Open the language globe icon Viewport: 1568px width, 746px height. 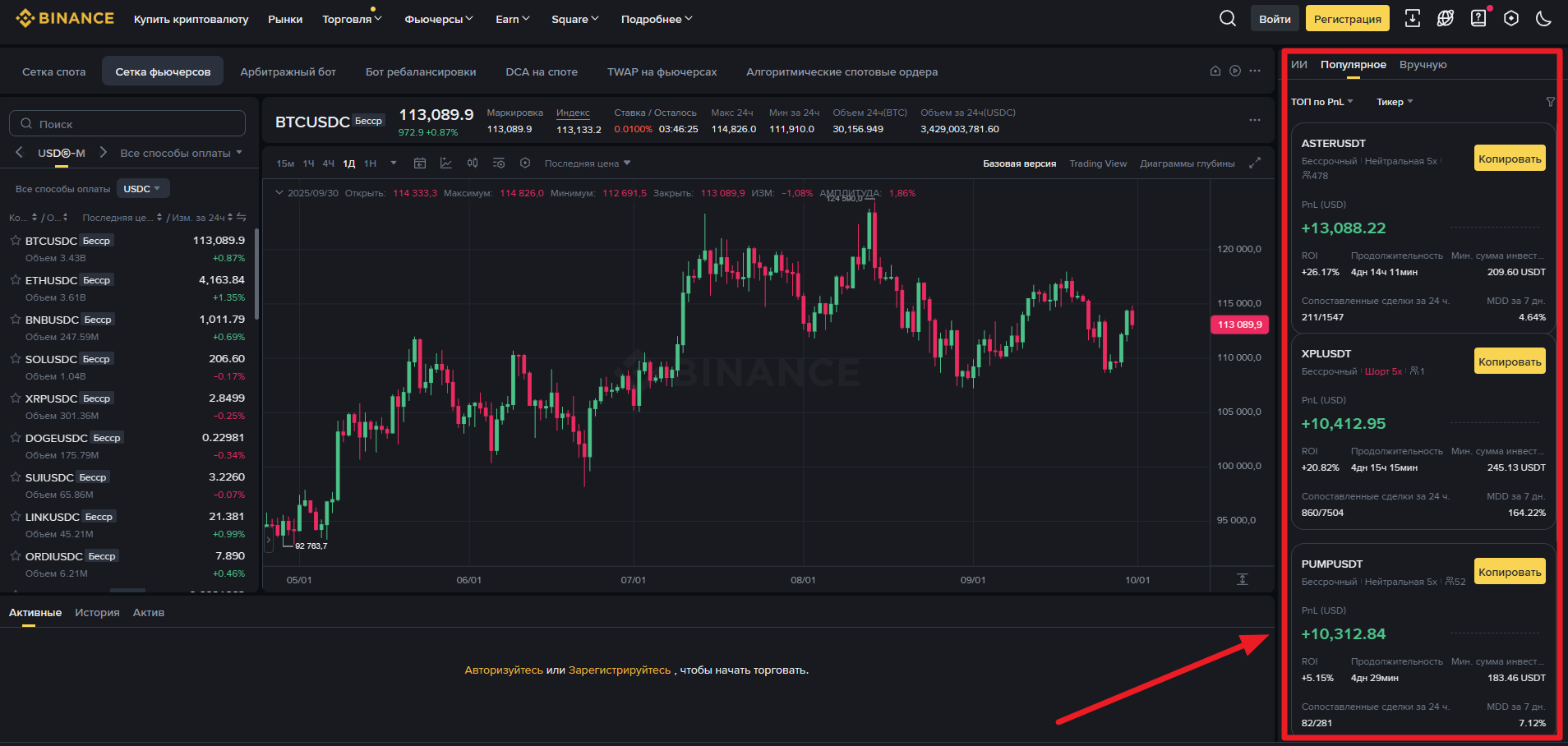(x=1445, y=18)
